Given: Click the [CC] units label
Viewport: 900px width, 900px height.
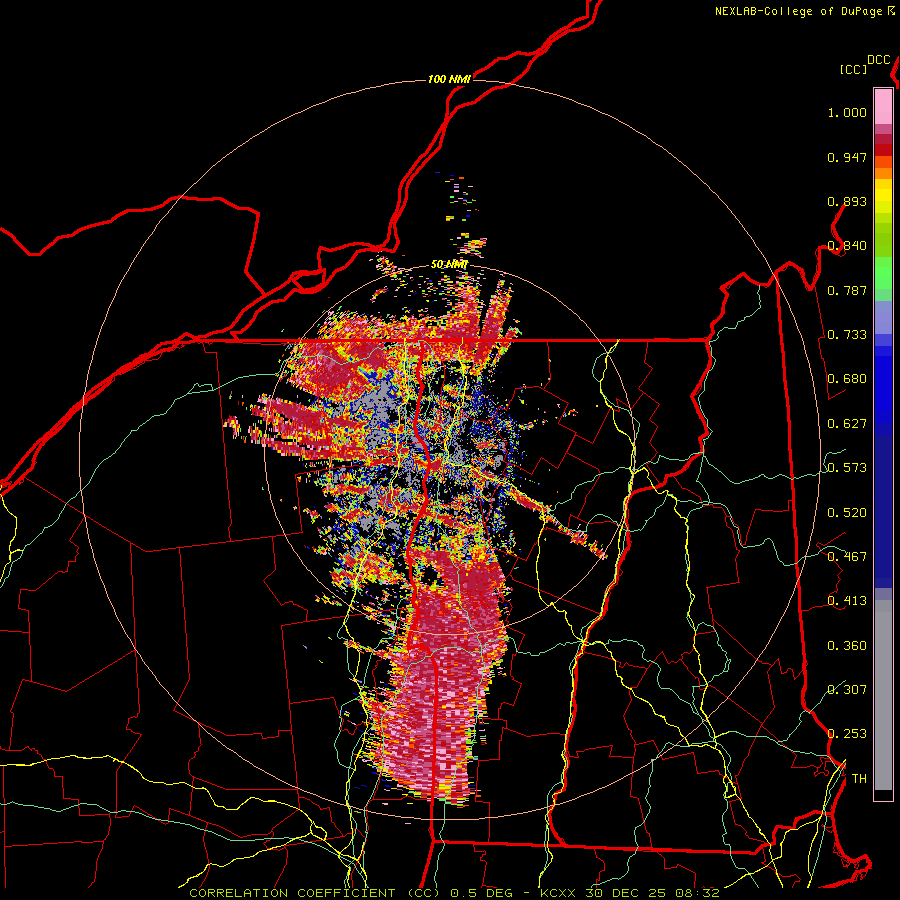Looking at the screenshot, I should (853, 69).
